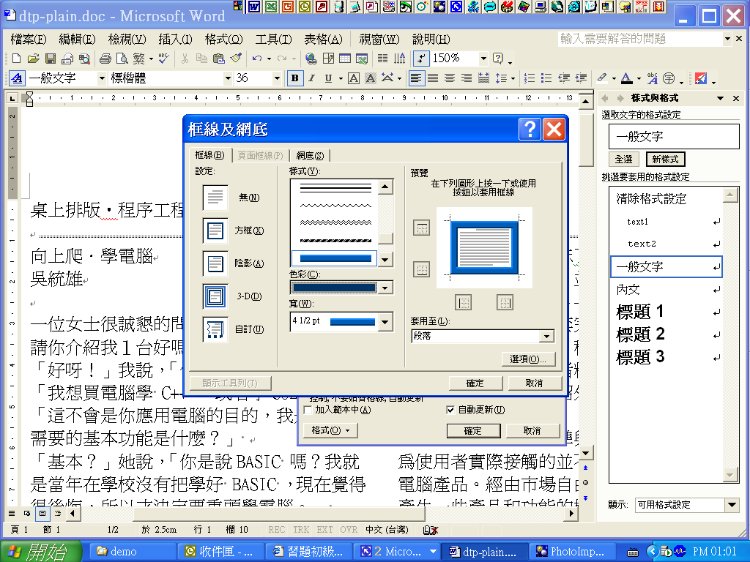This screenshot has height=562, width=750.
Task: Open the style name dropdown in toolbar
Action: point(101,78)
